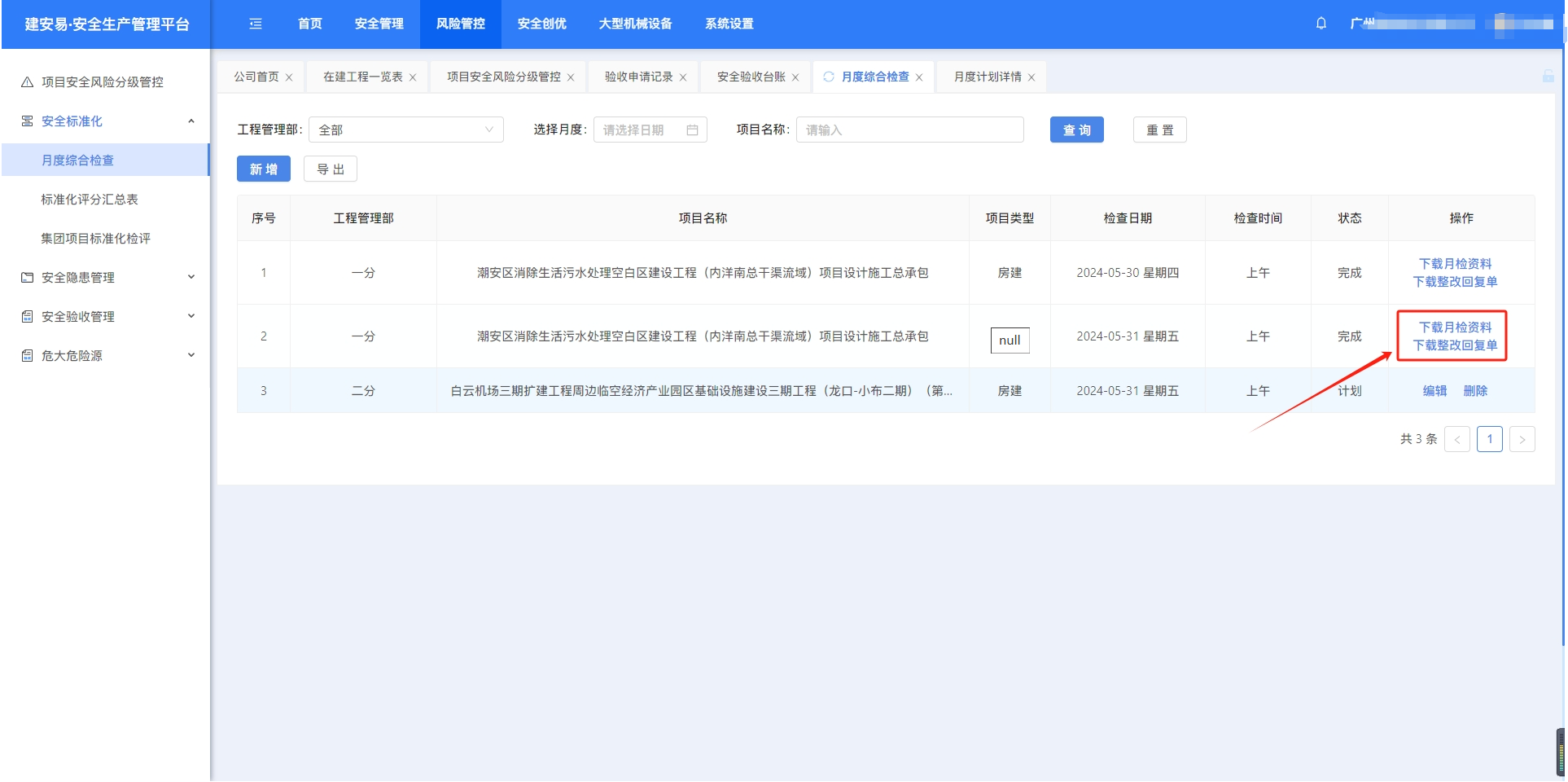1568x782 pixels.
Task: Click the 新增 button
Action: (x=263, y=169)
